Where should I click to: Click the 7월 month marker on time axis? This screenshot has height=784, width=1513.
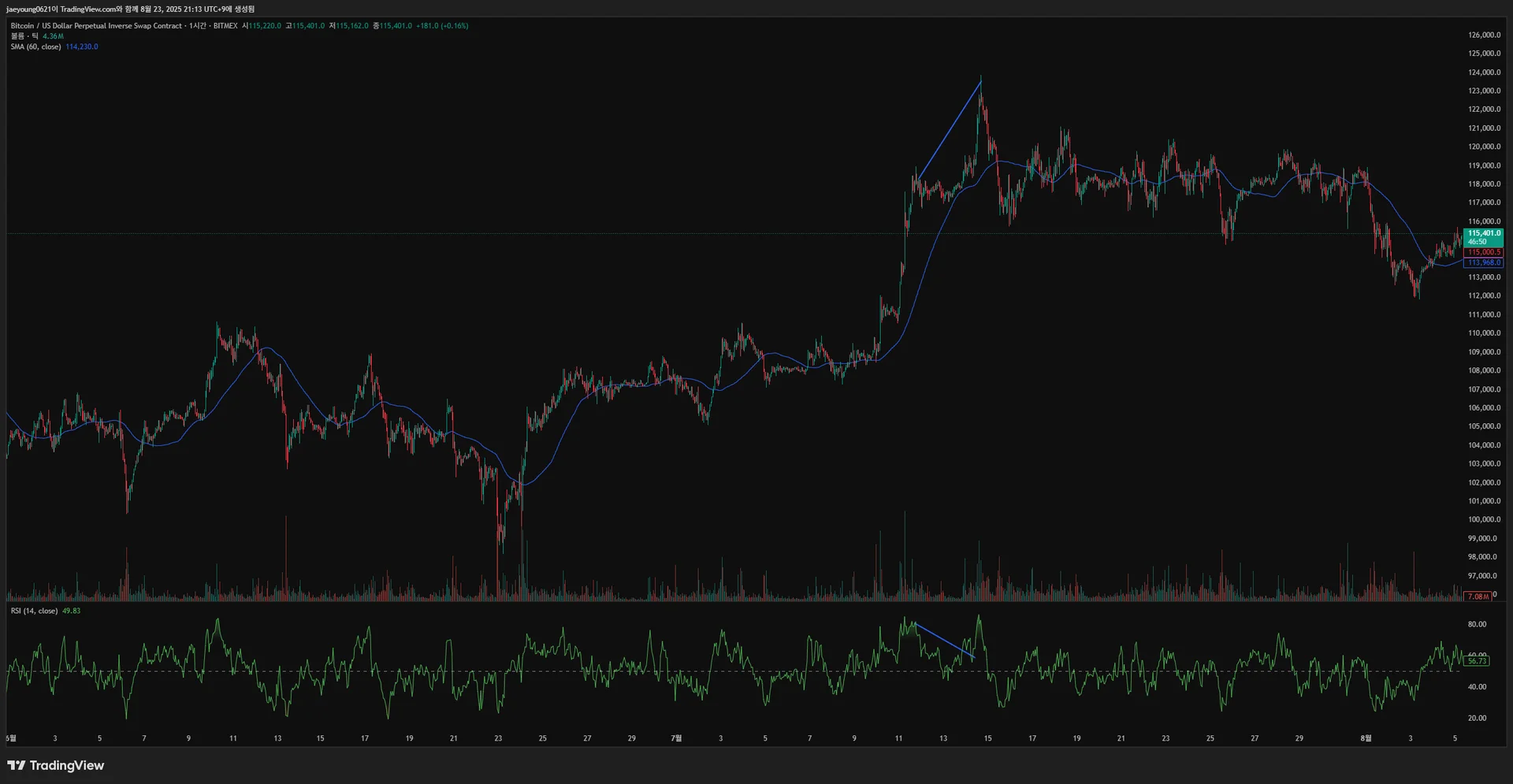676,738
